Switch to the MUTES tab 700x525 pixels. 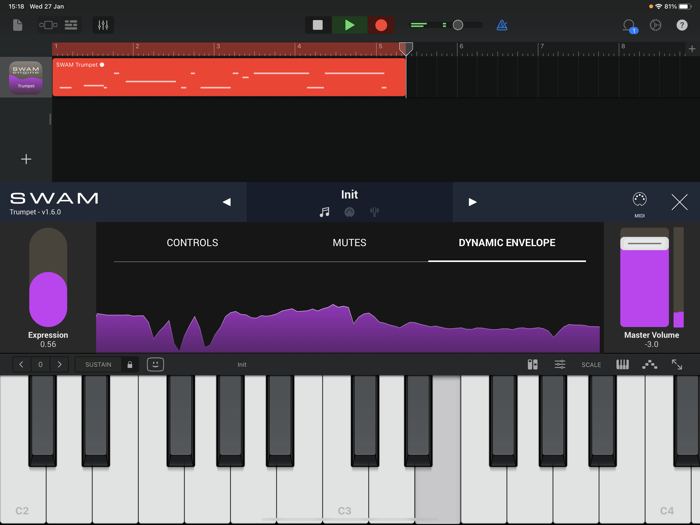point(349,242)
